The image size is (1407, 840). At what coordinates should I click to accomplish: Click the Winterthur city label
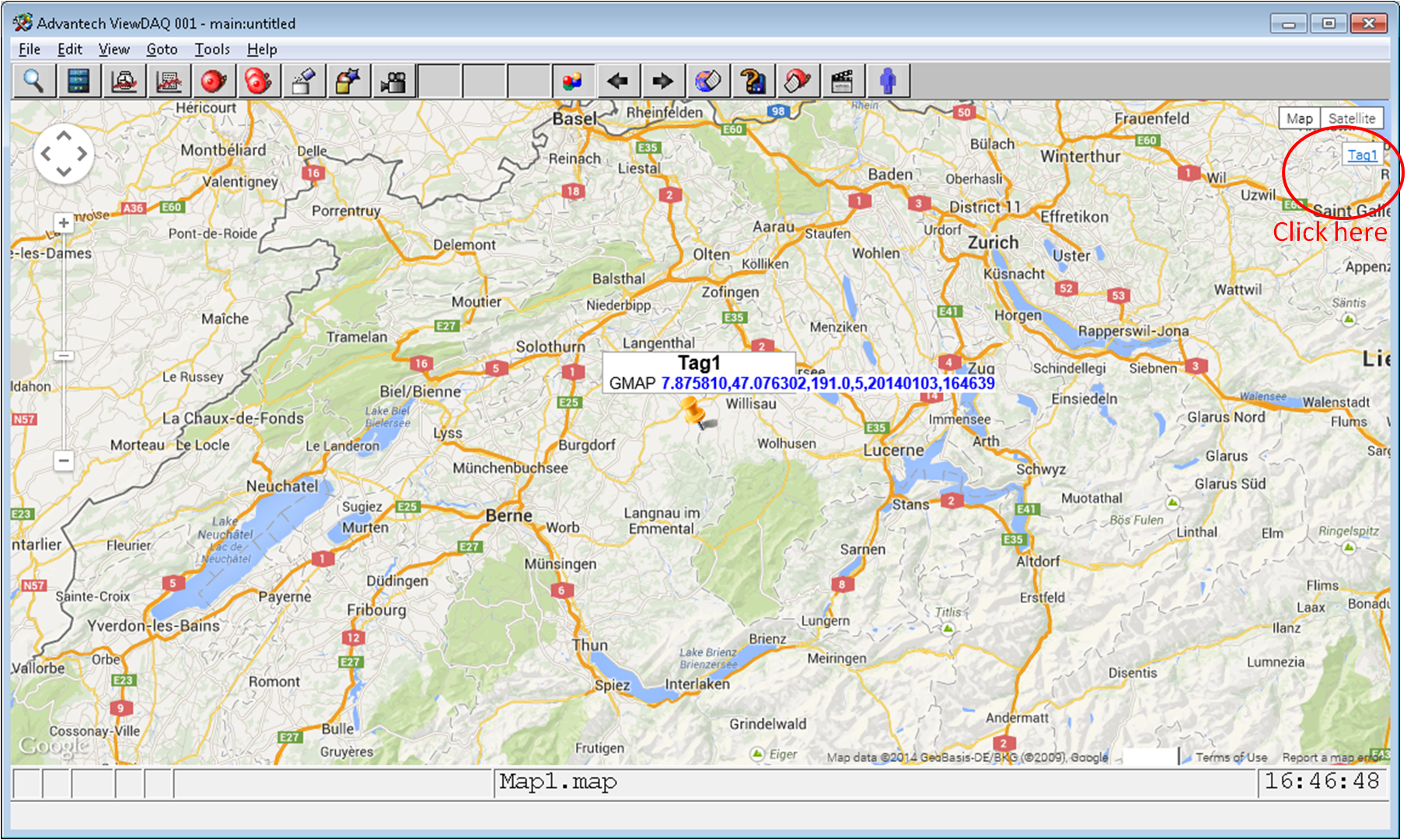pyautogui.click(x=1081, y=156)
